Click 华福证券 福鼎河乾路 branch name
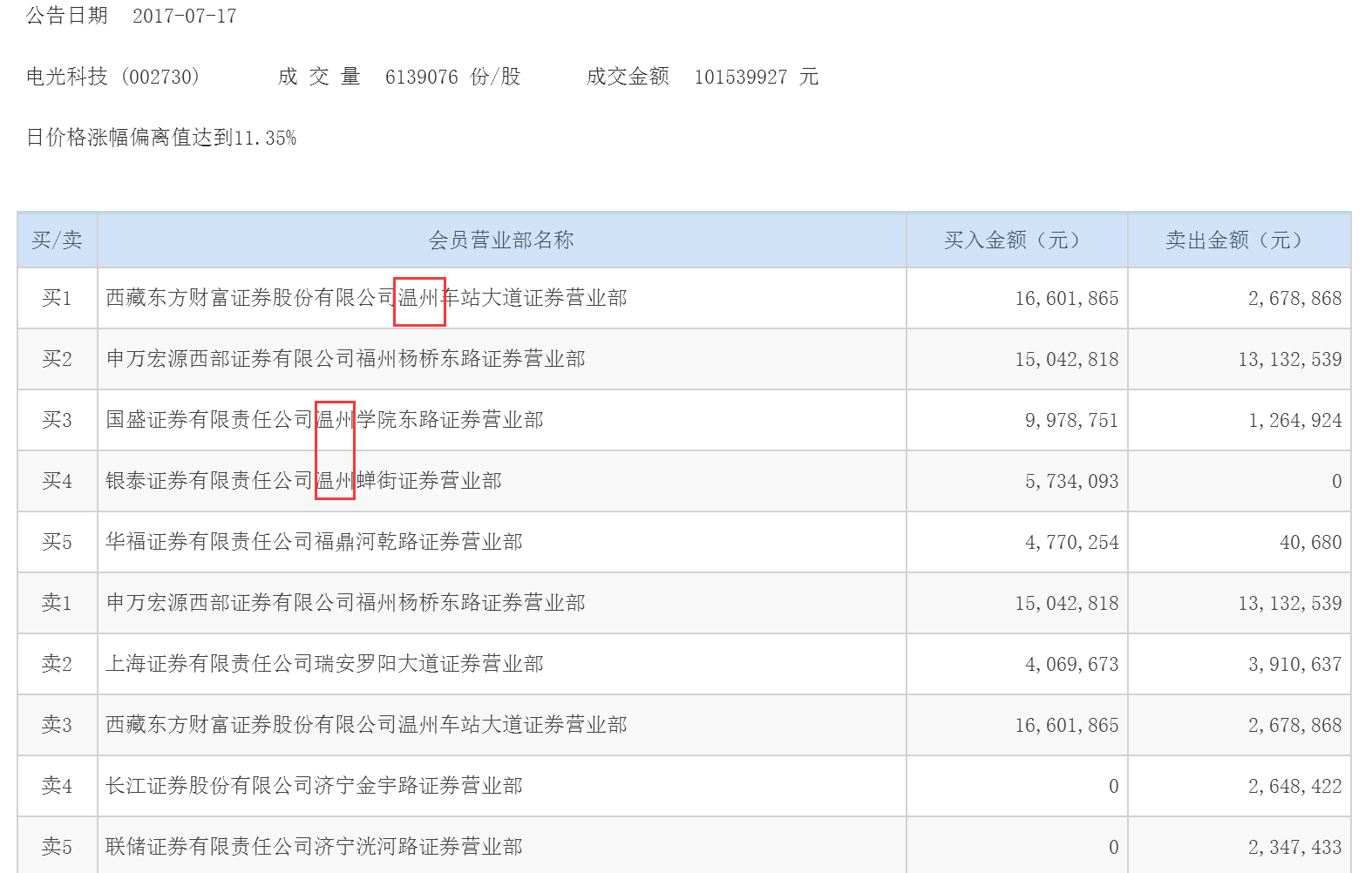This screenshot has width=1372, height=873. [314, 542]
